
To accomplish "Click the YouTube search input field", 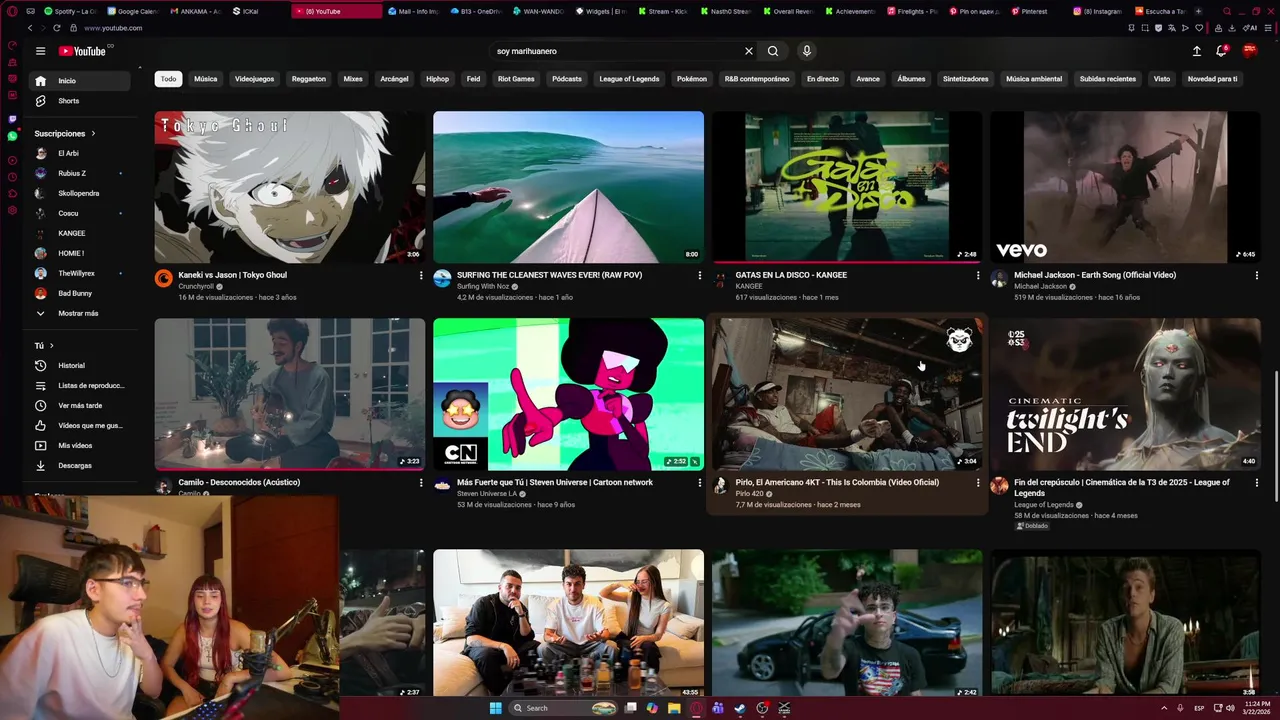I will 615,51.
